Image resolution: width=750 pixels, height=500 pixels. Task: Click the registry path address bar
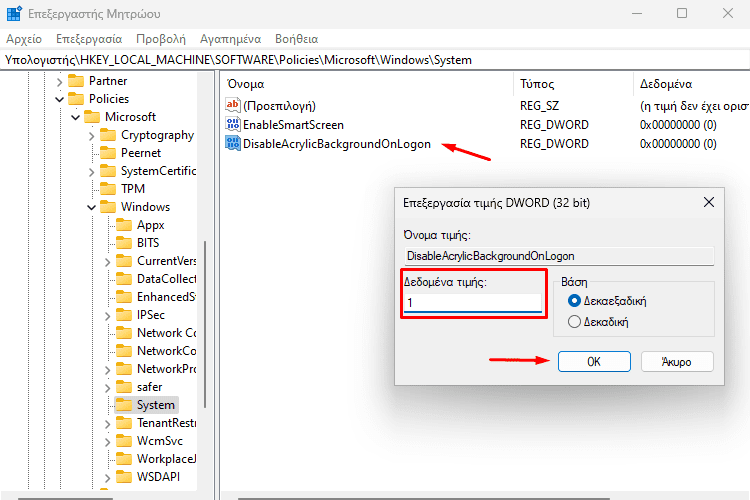tap(375, 60)
